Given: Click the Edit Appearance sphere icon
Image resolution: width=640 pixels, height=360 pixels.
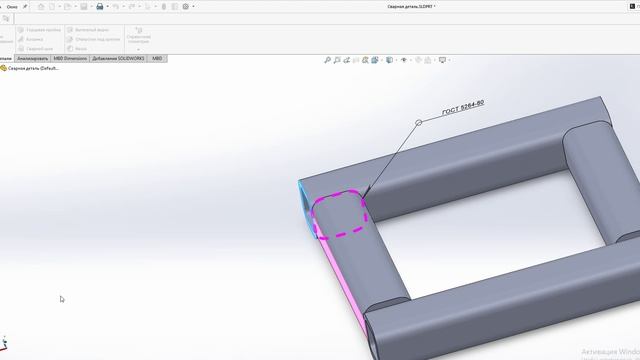Looking at the screenshot, I should tap(418, 60).
